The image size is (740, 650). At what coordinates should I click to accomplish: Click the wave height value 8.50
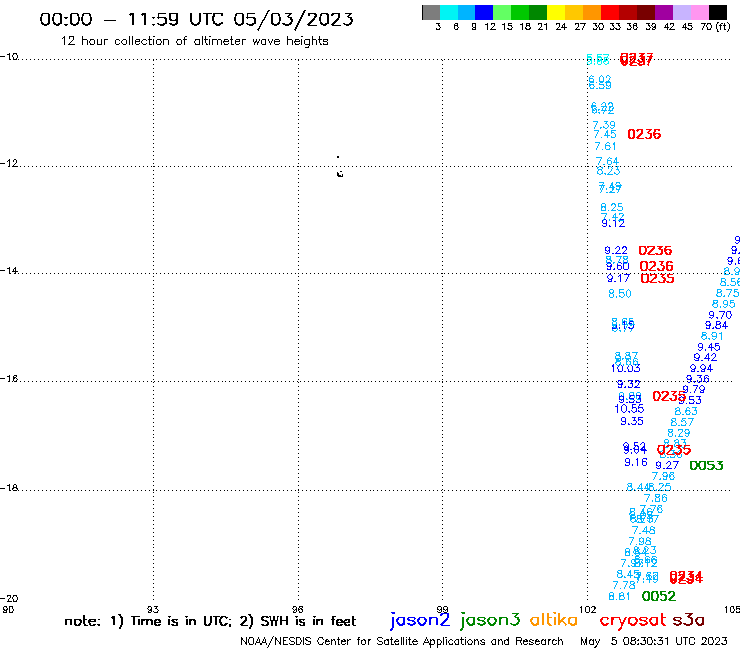pyautogui.click(x=620, y=294)
